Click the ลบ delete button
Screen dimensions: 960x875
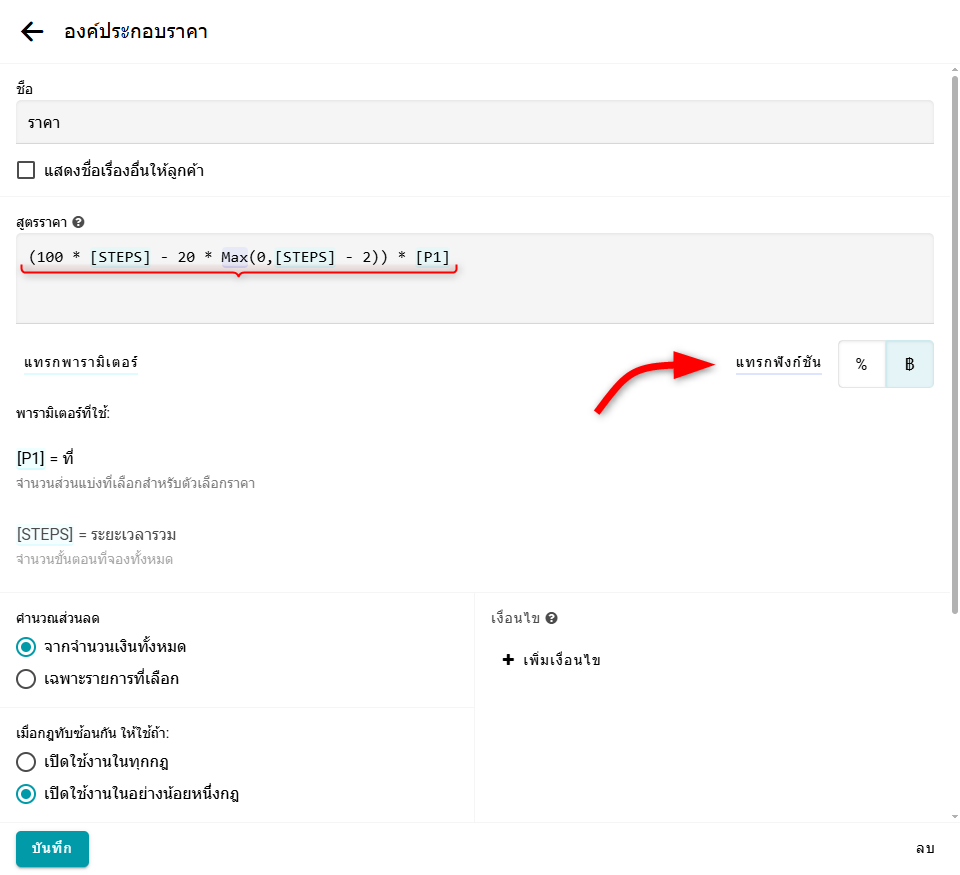point(924,848)
